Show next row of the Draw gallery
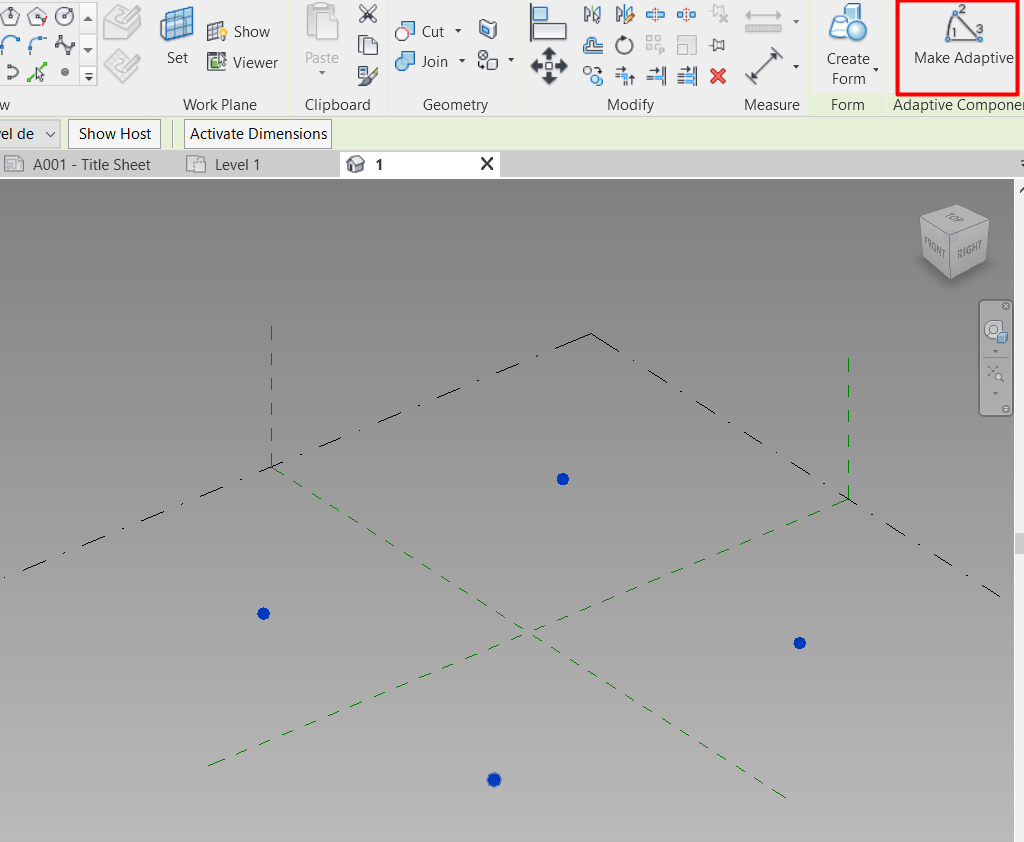The height and width of the screenshot is (842, 1024). coord(88,50)
